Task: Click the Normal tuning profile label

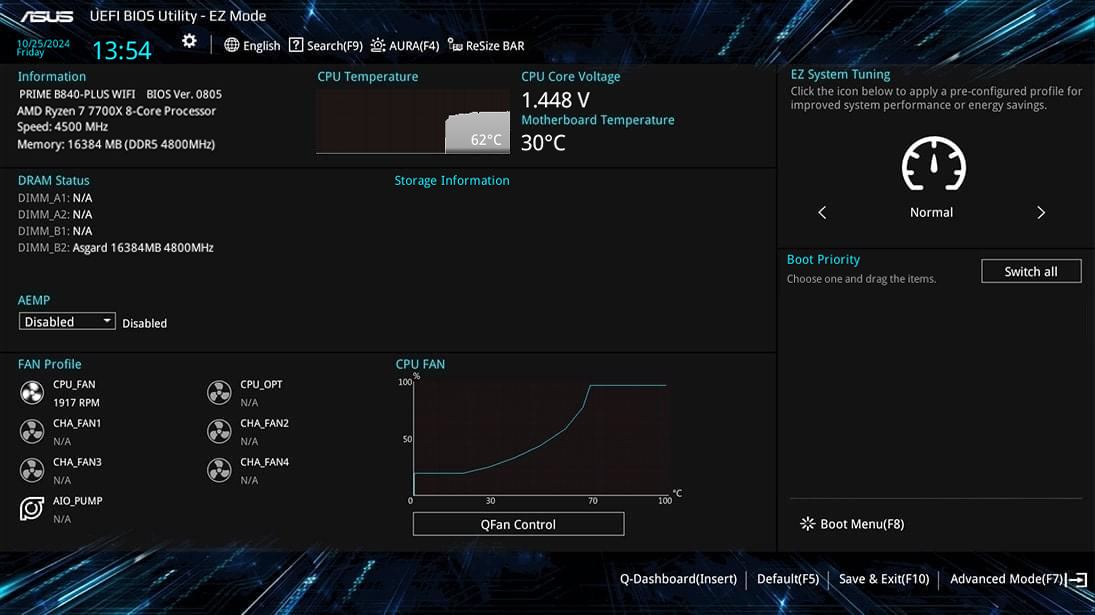Action: pyautogui.click(x=931, y=212)
